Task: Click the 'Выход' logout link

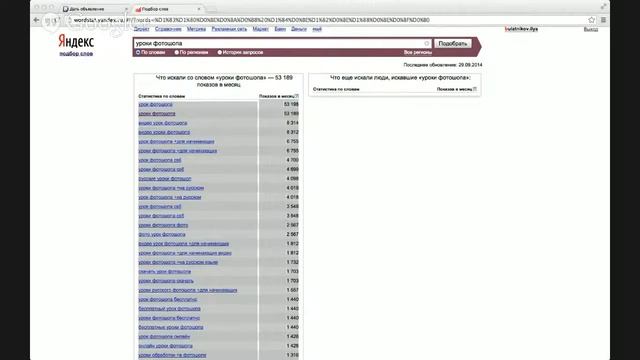Action: coord(591,29)
